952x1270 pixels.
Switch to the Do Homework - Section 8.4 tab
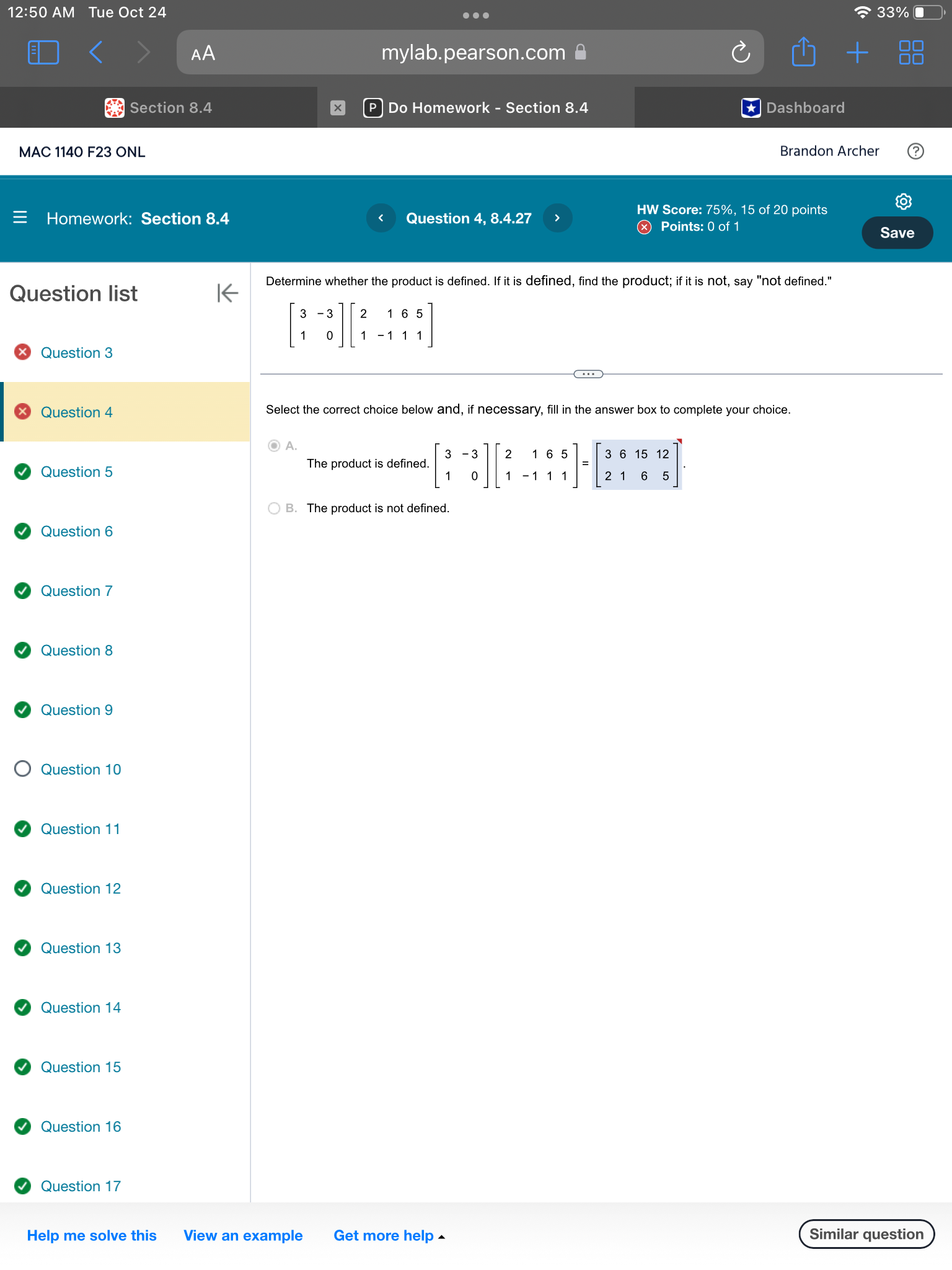476,108
